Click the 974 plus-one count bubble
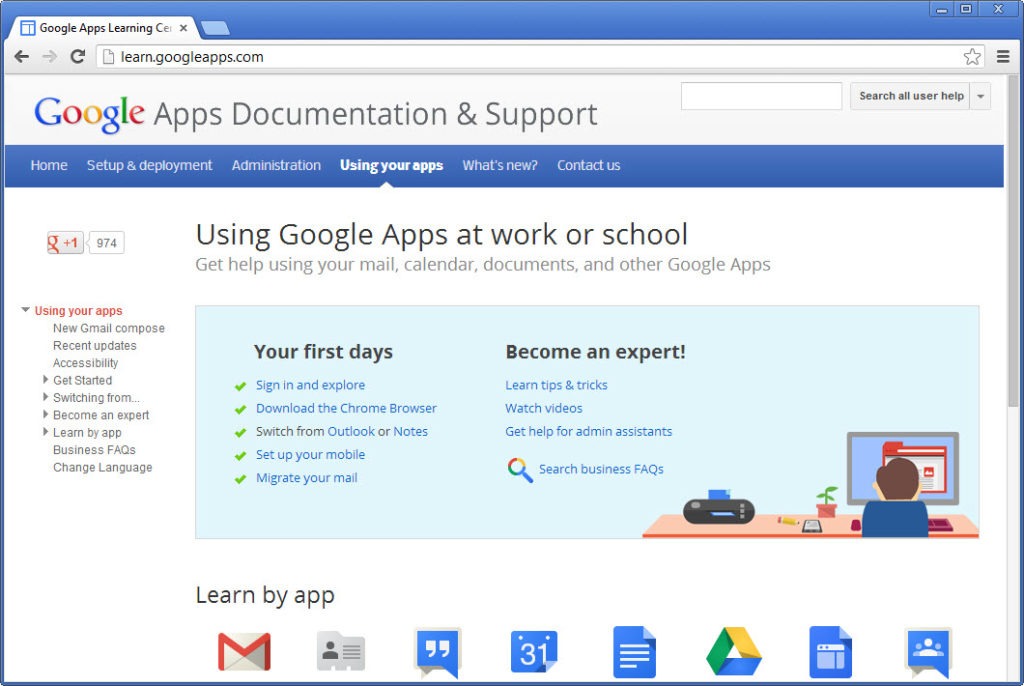This screenshot has height=686, width=1024. point(106,243)
